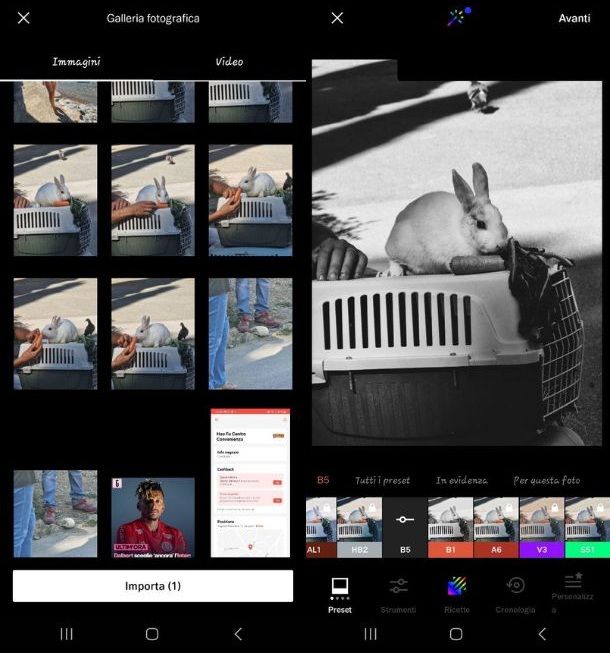Tap the Importa (1) button

click(153, 586)
